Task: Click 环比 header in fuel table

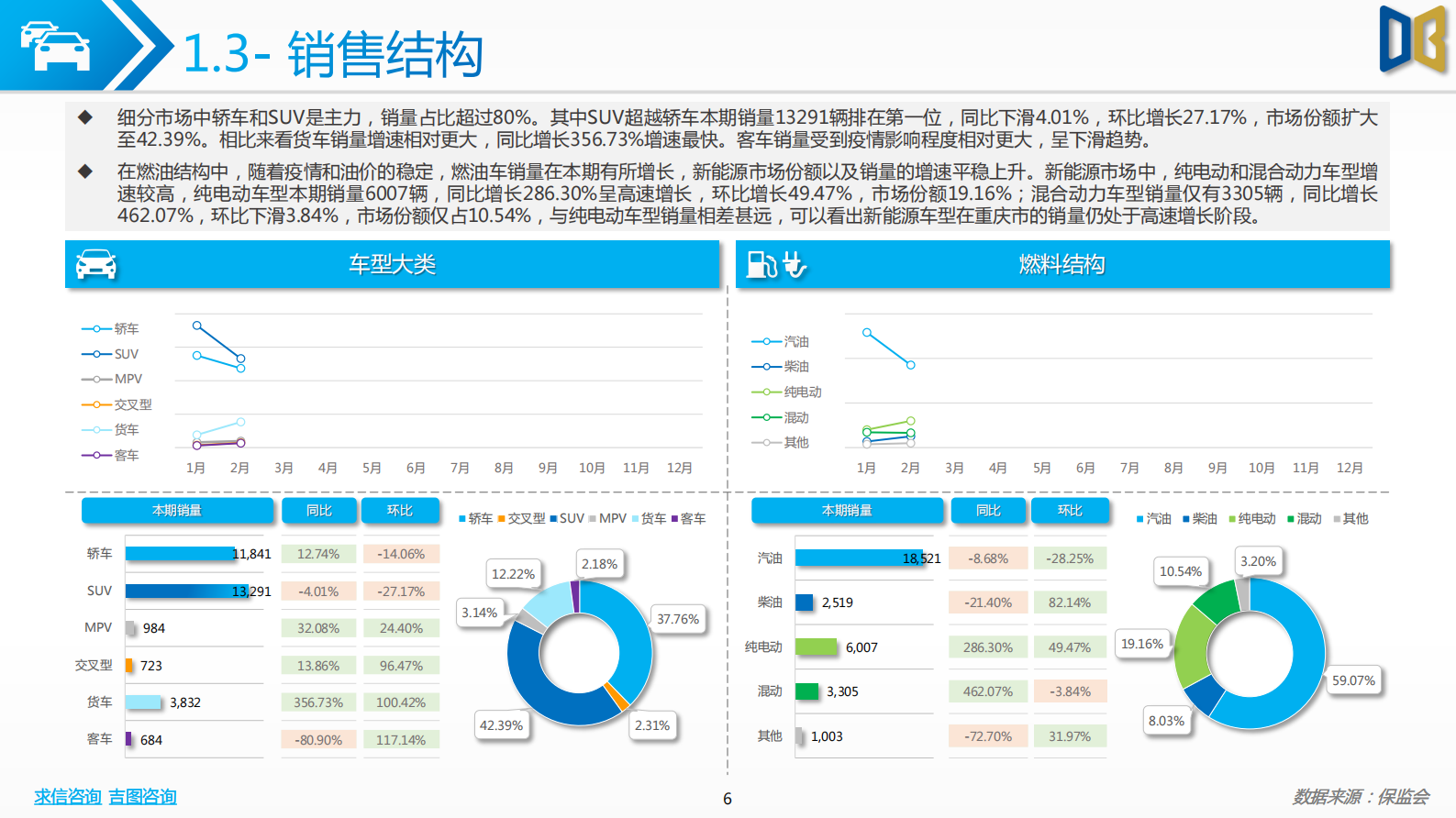Action: coord(1069,510)
